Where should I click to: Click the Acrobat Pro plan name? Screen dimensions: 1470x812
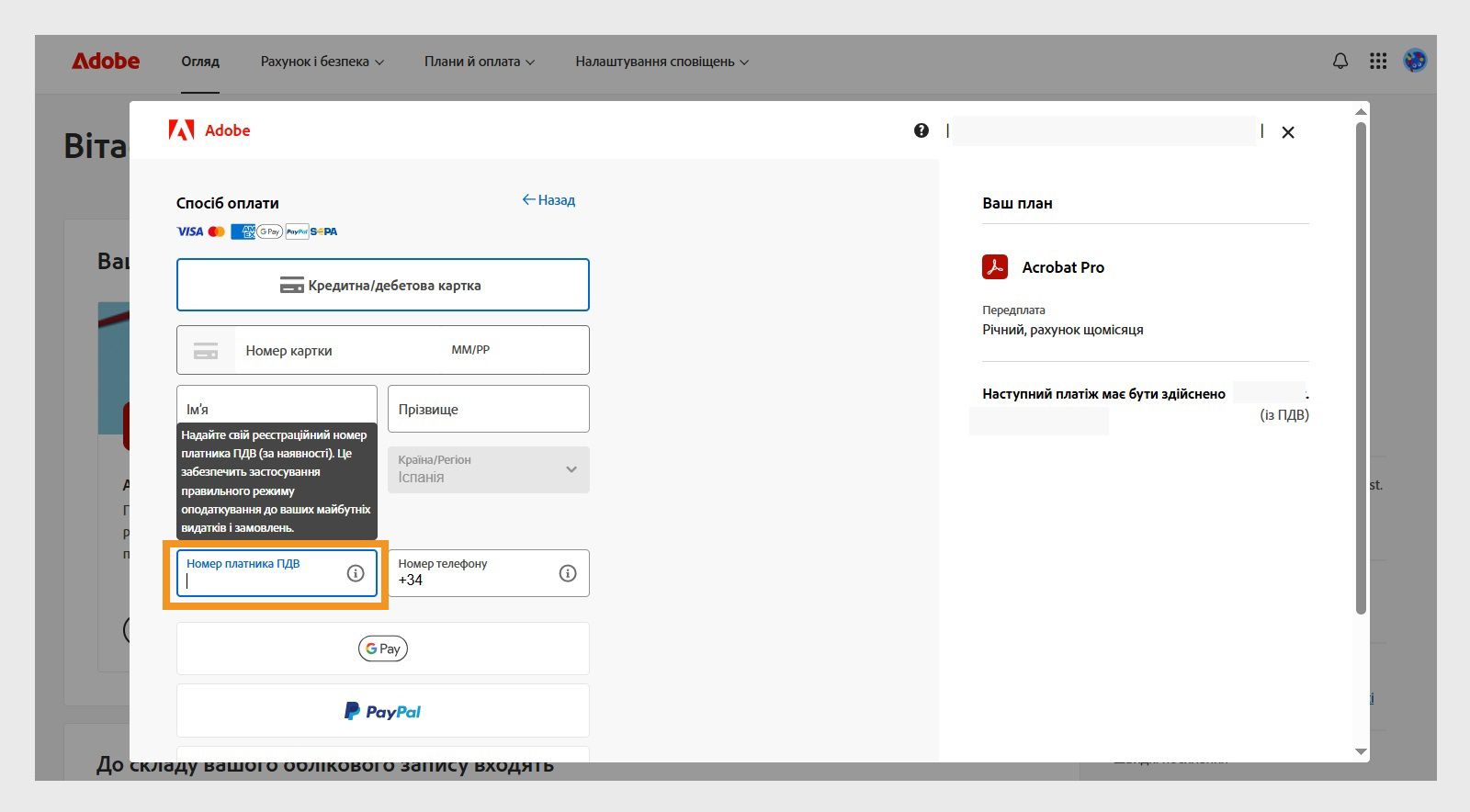[x=1063, y=267]
